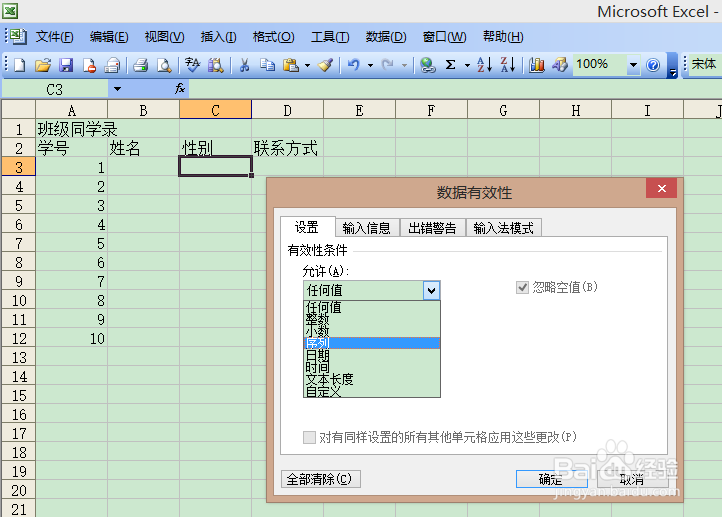Select the Format Painter brush
Image resolution: width=722 pixels, height=517 pixels.
click(325, 65)
